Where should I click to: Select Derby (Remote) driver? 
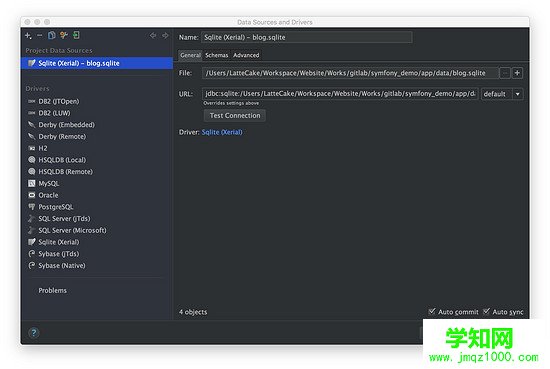click(x=62, y=136)
